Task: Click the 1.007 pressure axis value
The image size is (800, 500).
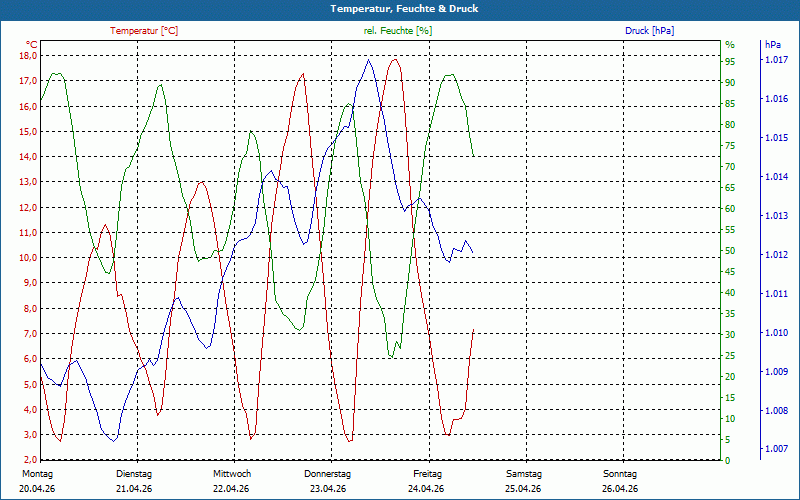Action: click(776, 449)
